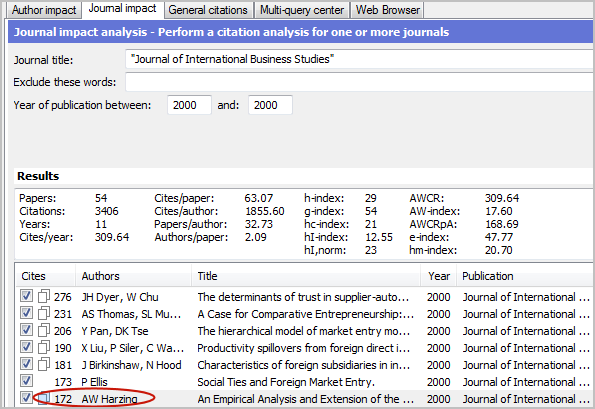Screen dimensions: 595x409
Task: Select 'Productivity spillovers from foreign direct' title
Action: point(304,348)
